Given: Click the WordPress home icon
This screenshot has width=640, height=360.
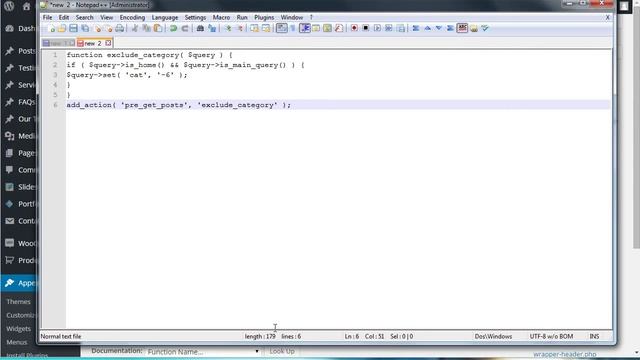Looking at the screenshot, I should (27, 6).
